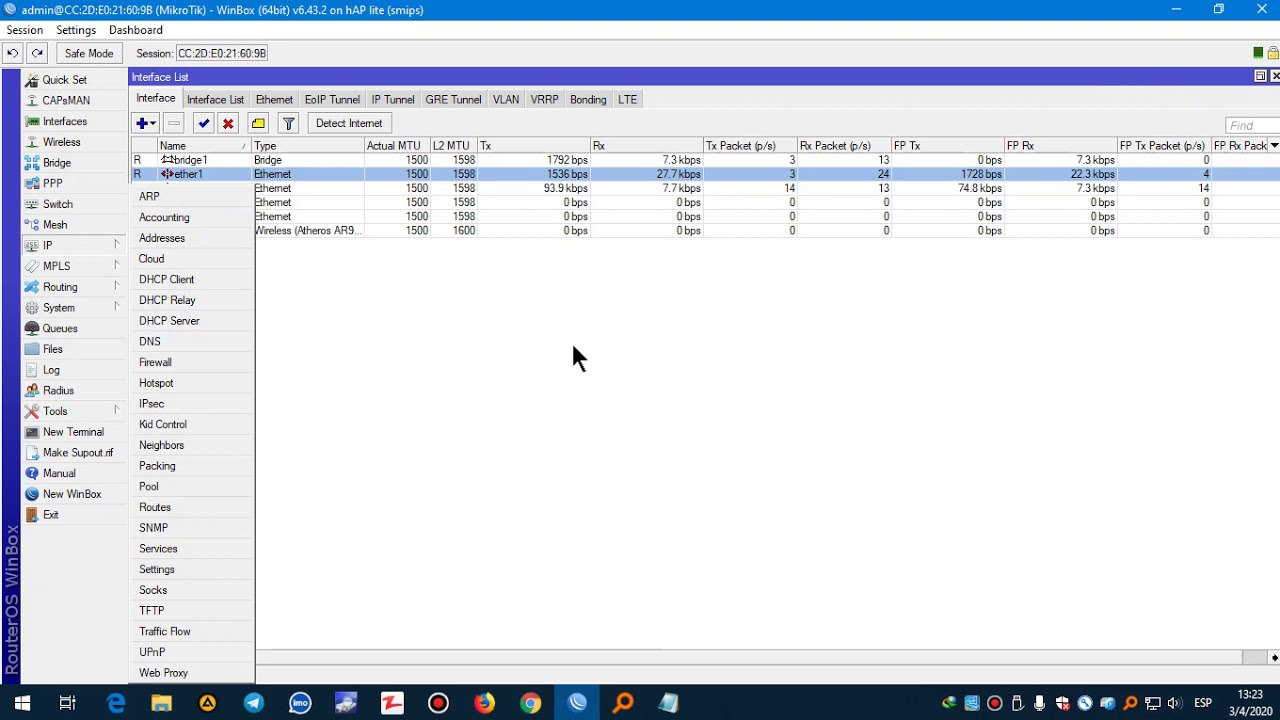Open the Interfaces sidebar entry
The height and width of the screenshot is (720, 1280).
(x=64, y=122)
